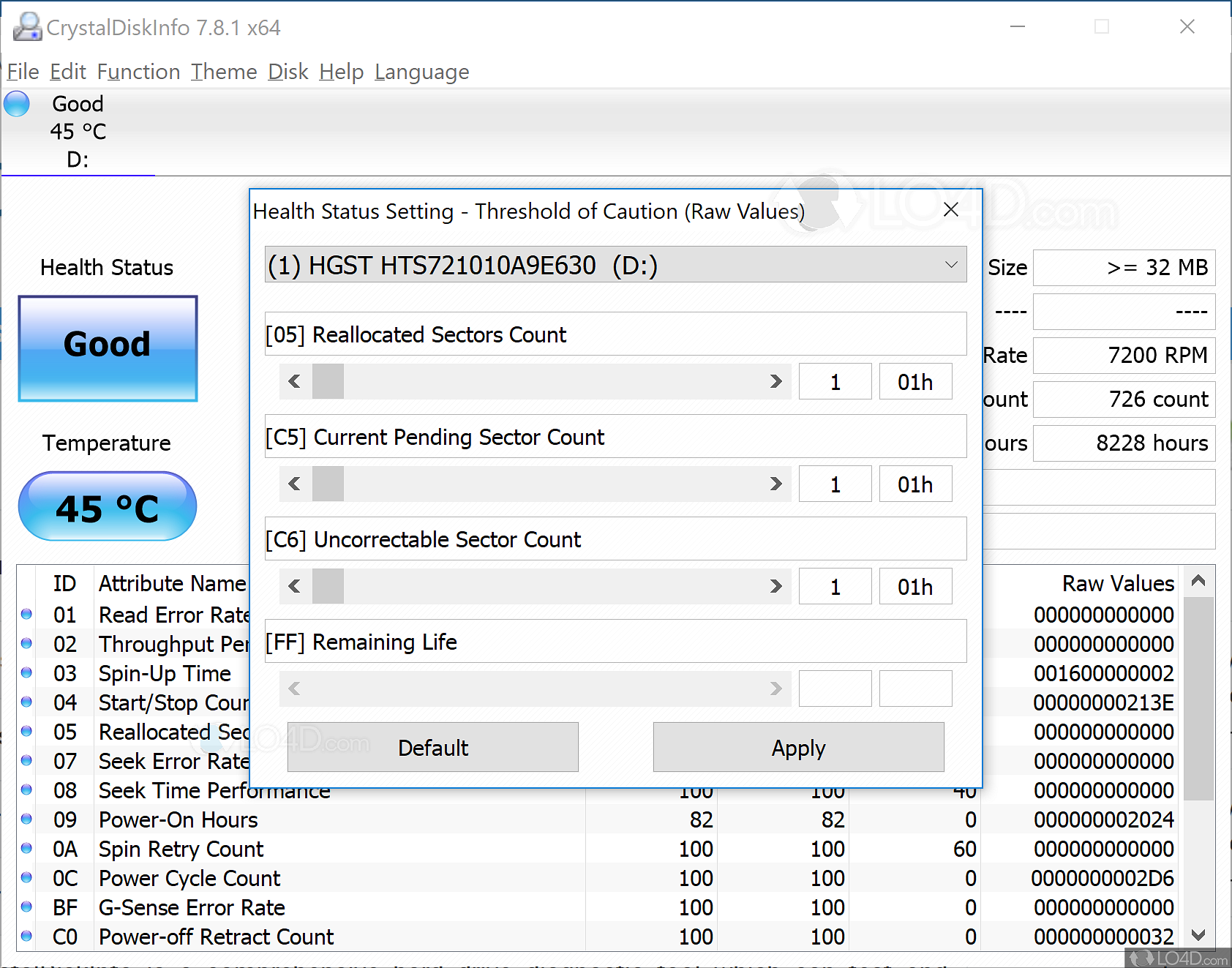Close the Health Status Setting dialog

point(950,210)
